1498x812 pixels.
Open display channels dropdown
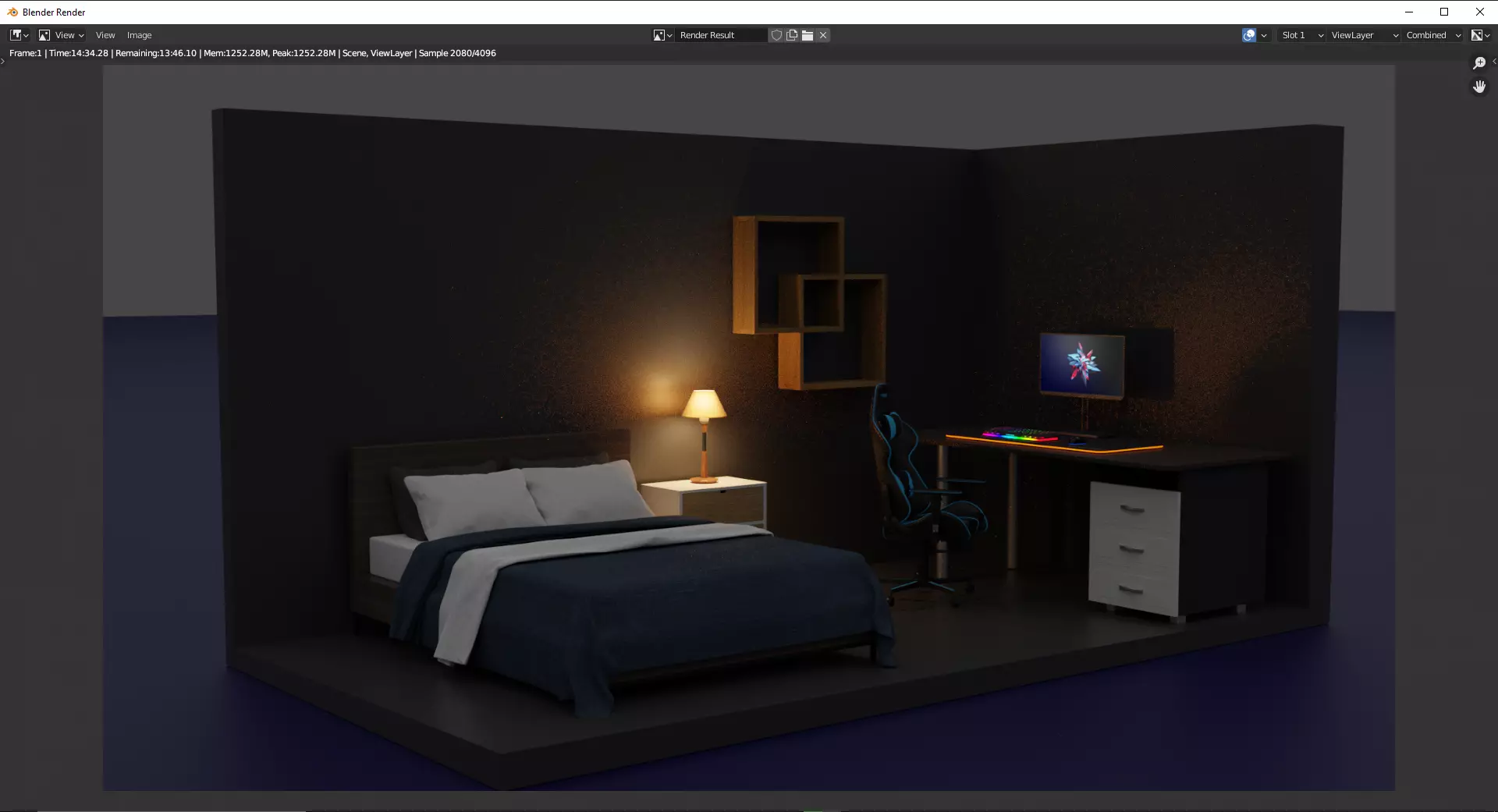tap(1480, 35)
